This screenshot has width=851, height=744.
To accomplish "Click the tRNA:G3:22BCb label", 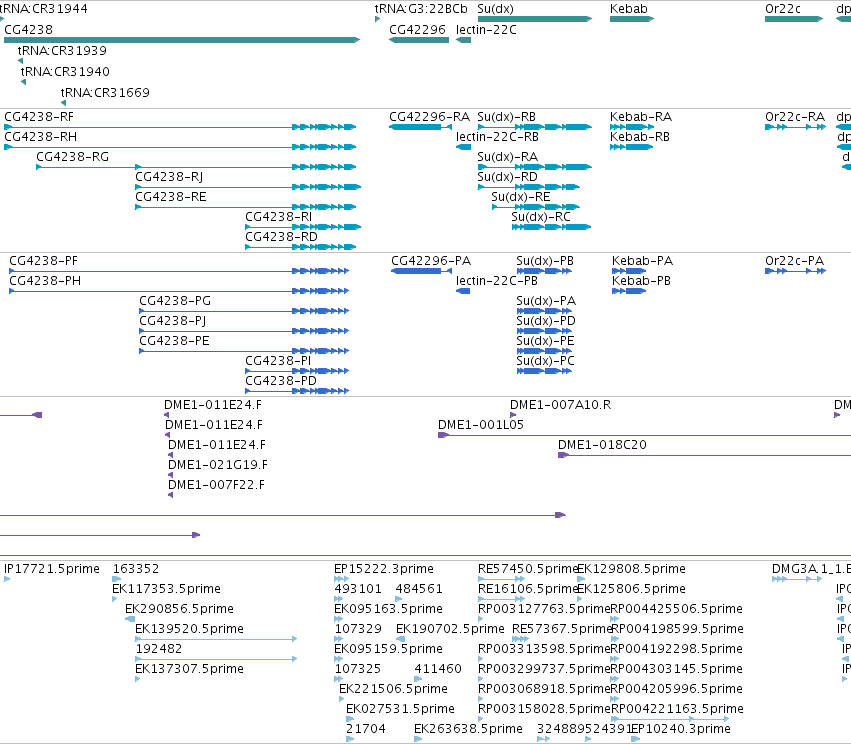I will coord(421,9).
